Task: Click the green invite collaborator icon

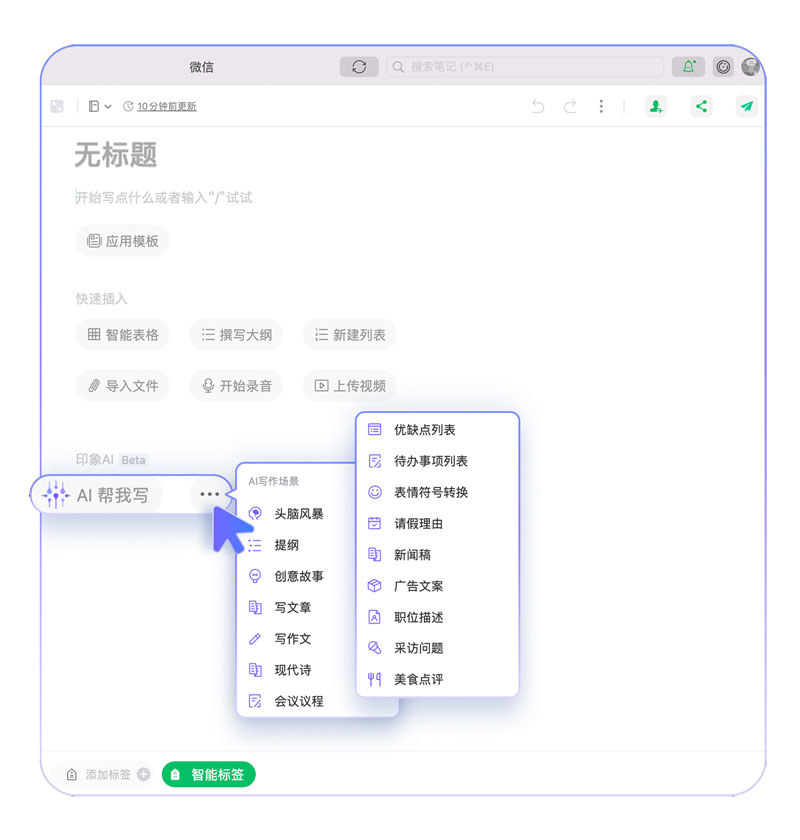Action: coord(655,106)
